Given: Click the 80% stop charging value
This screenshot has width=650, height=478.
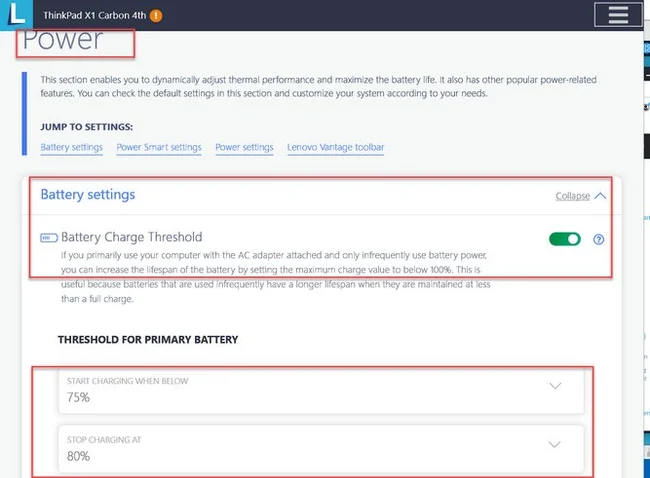Looking at the screenshot, I should (x=78, y=456).
